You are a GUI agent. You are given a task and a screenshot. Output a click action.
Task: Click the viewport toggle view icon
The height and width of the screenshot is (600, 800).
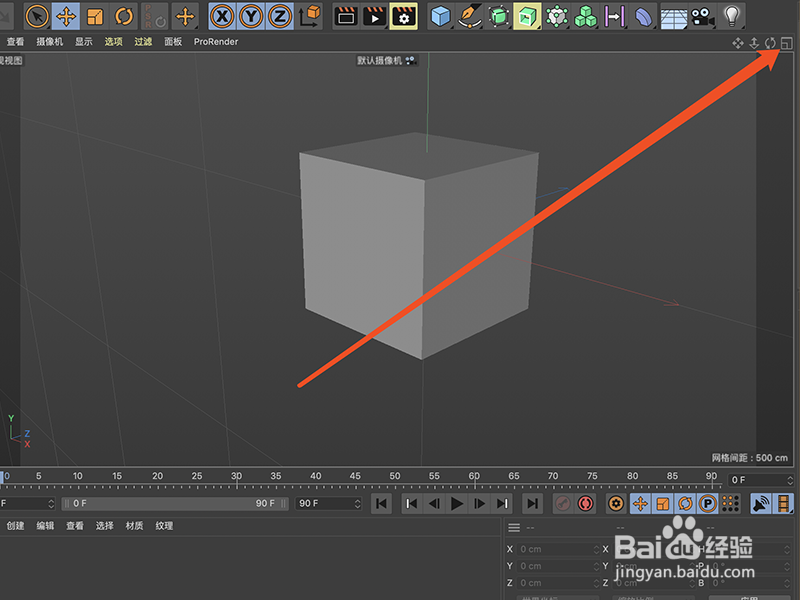pos(787,43)
